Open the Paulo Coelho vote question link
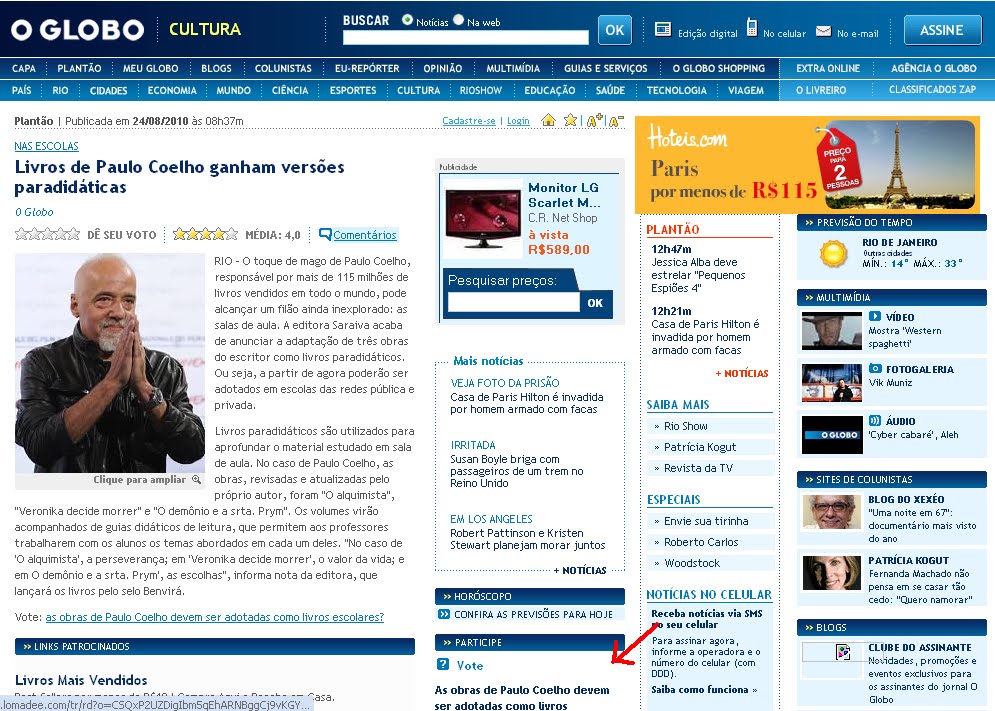995x711 pixels. coord(214,617)
